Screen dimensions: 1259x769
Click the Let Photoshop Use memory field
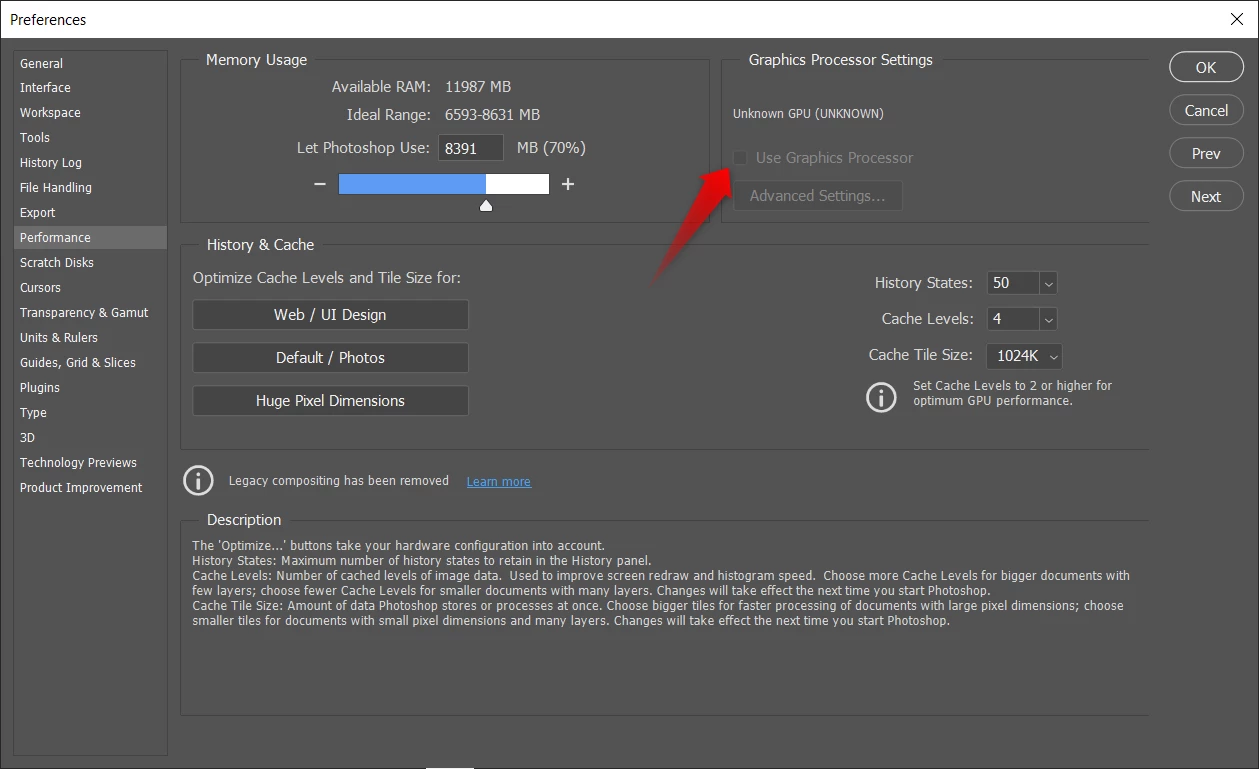pos(473,148)
